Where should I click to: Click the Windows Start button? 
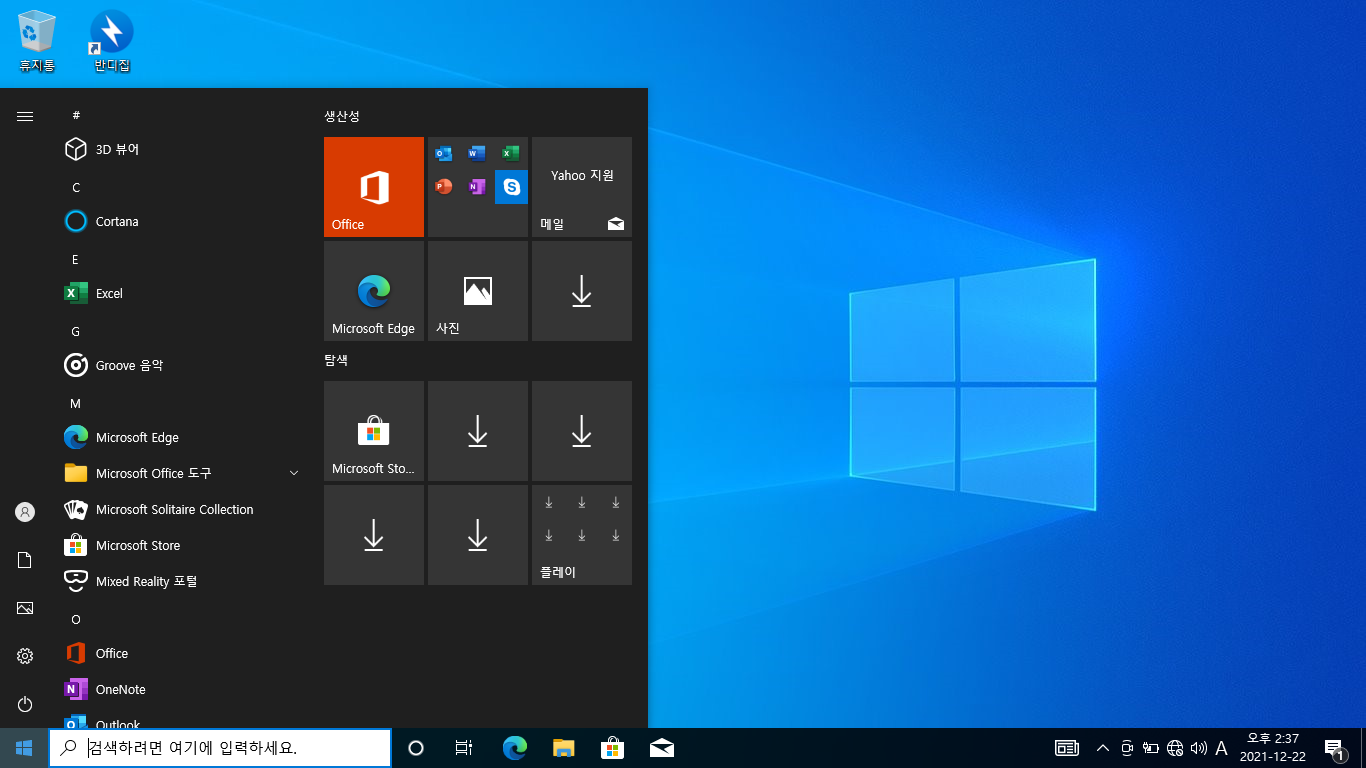tap(24, 748)
